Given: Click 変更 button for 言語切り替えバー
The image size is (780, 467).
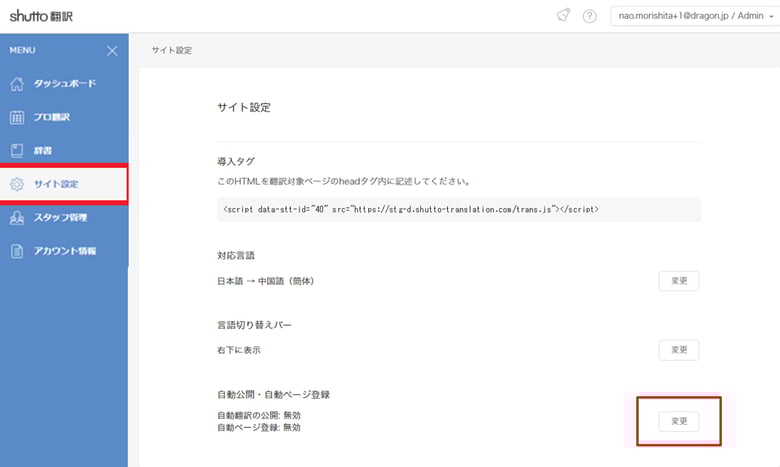Looking at the screenshot, I should [679, 350].
